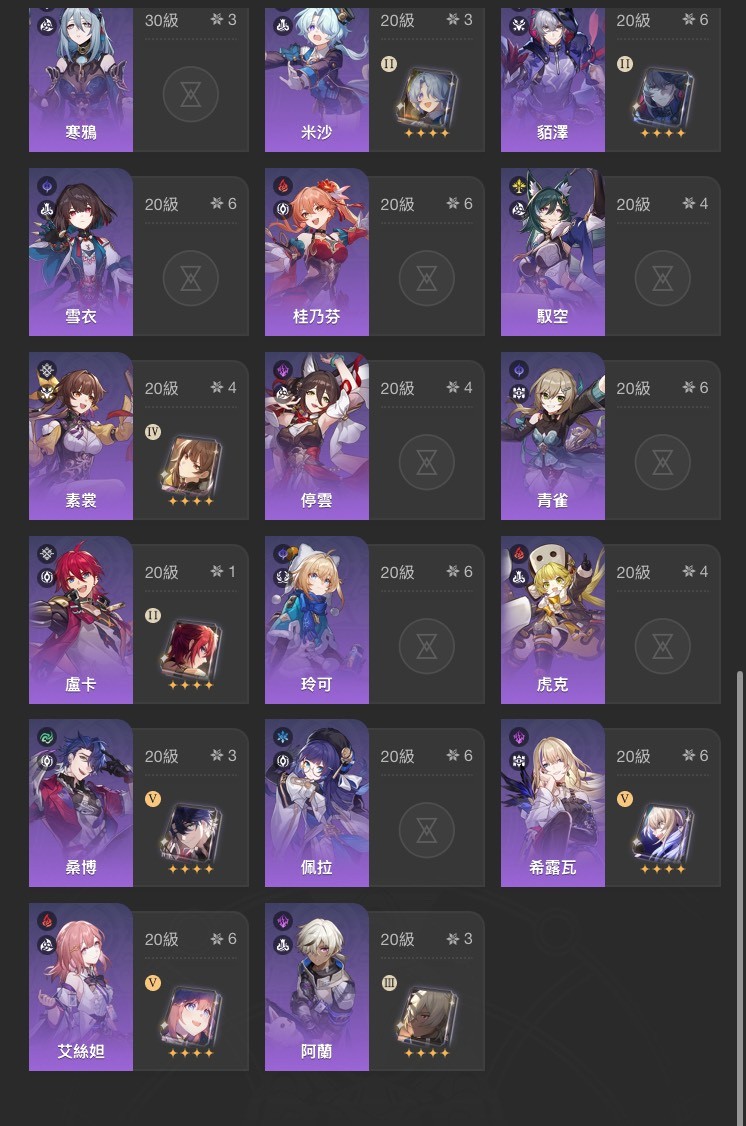Select the empty light cone slot for 佩拉
Screen dimensions: 746x1126
pos(426,831)
